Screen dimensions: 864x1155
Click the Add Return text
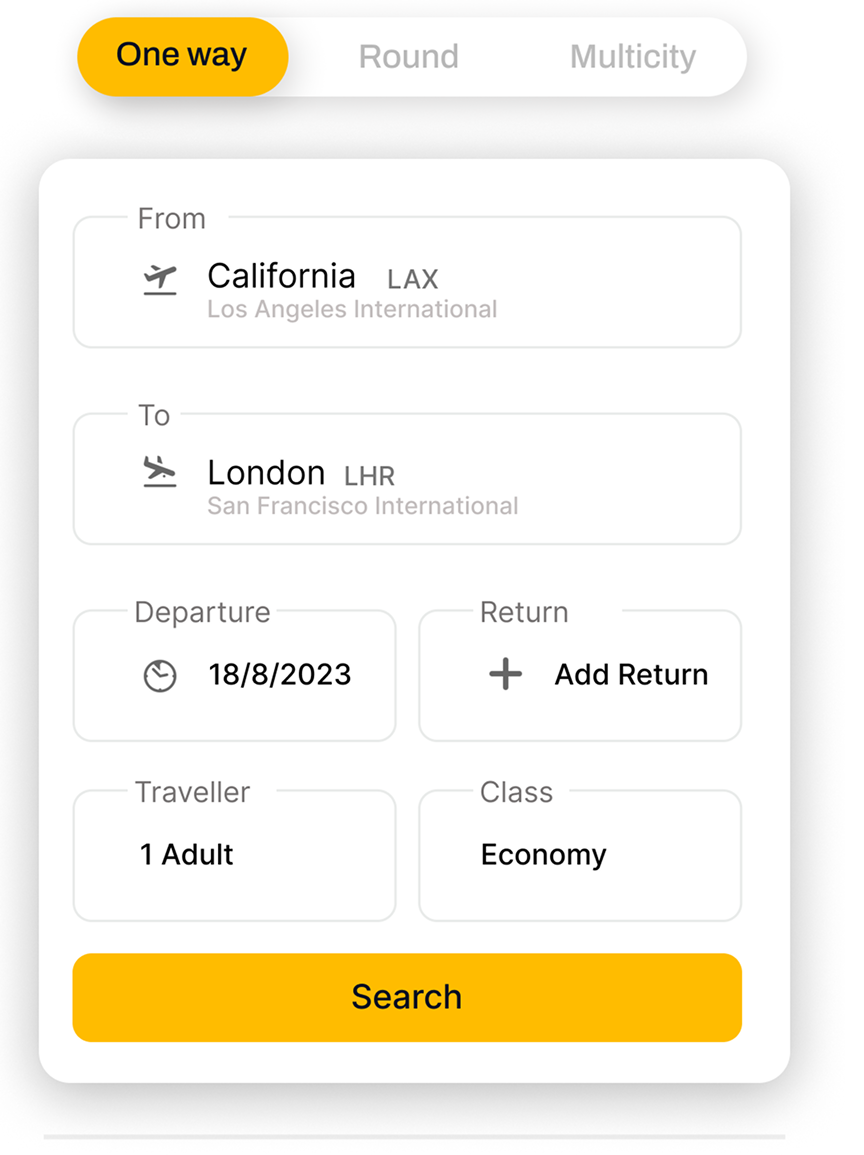(631, 675)
